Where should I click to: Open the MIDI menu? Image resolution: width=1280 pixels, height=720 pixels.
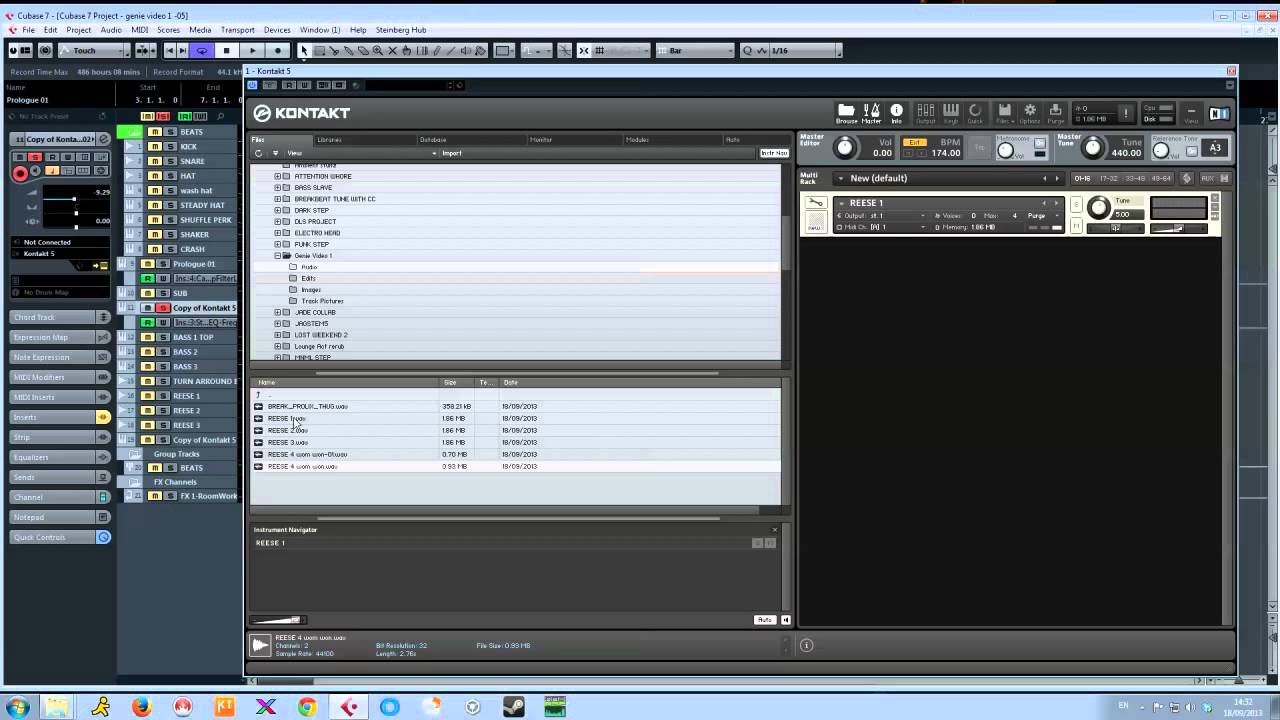[139, 30]
